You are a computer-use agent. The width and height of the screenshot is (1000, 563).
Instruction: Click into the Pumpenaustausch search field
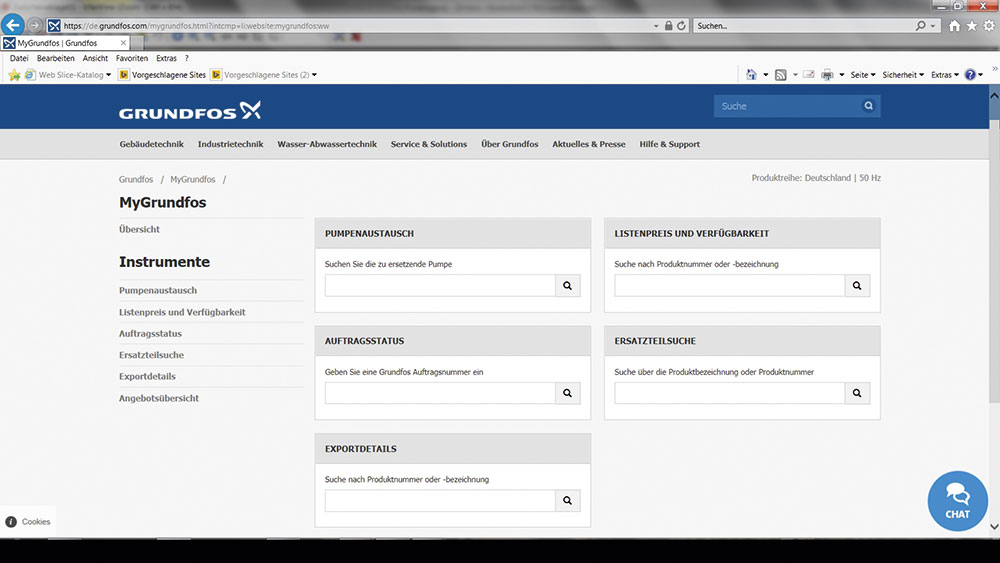440,286
